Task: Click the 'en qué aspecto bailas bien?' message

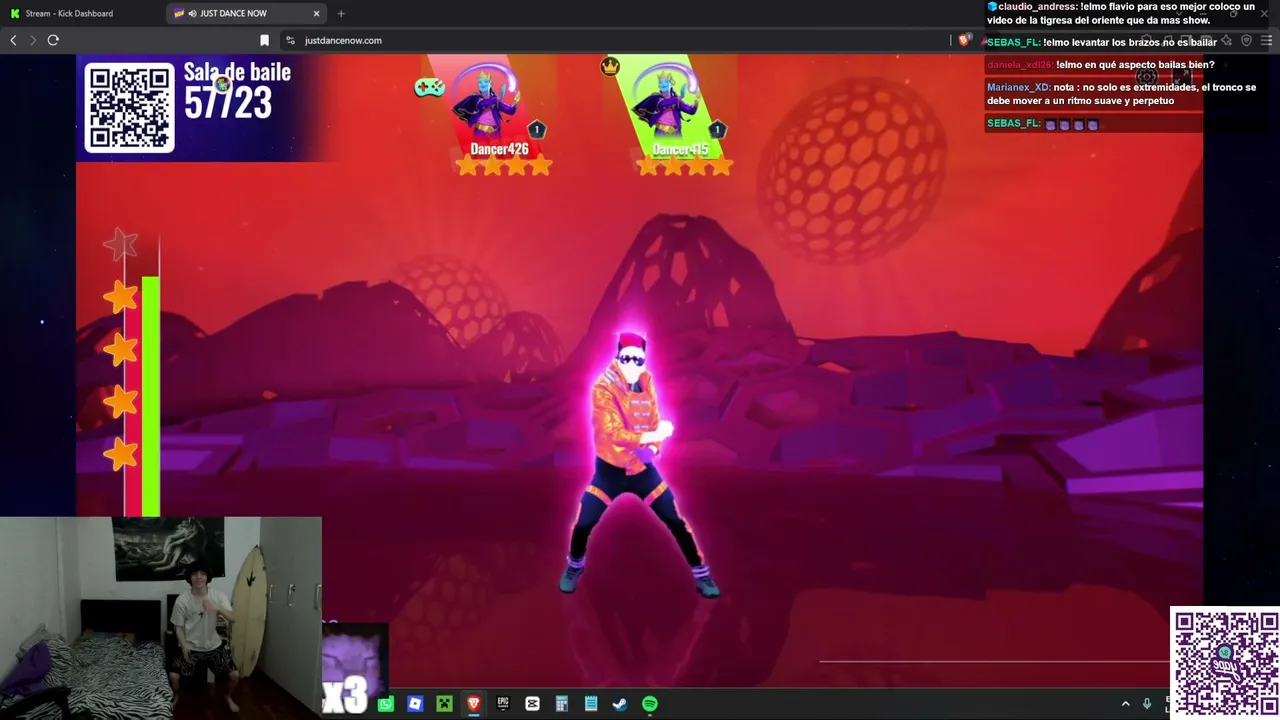Action: [x=1135, y=65]
